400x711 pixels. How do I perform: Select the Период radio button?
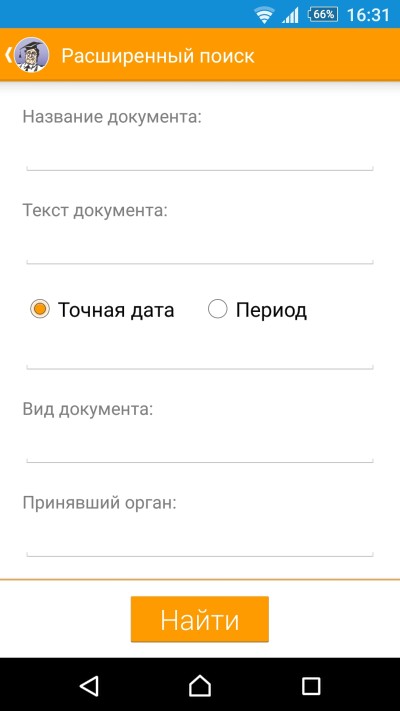217,310
